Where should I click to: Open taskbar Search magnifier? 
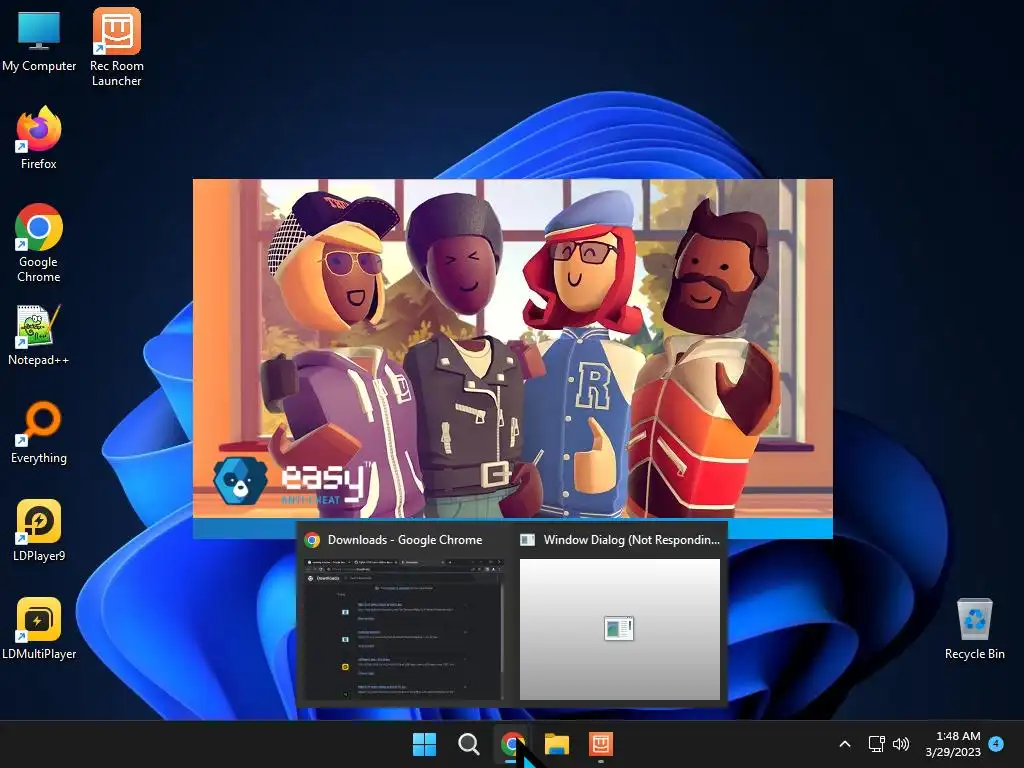coord(468,744)
